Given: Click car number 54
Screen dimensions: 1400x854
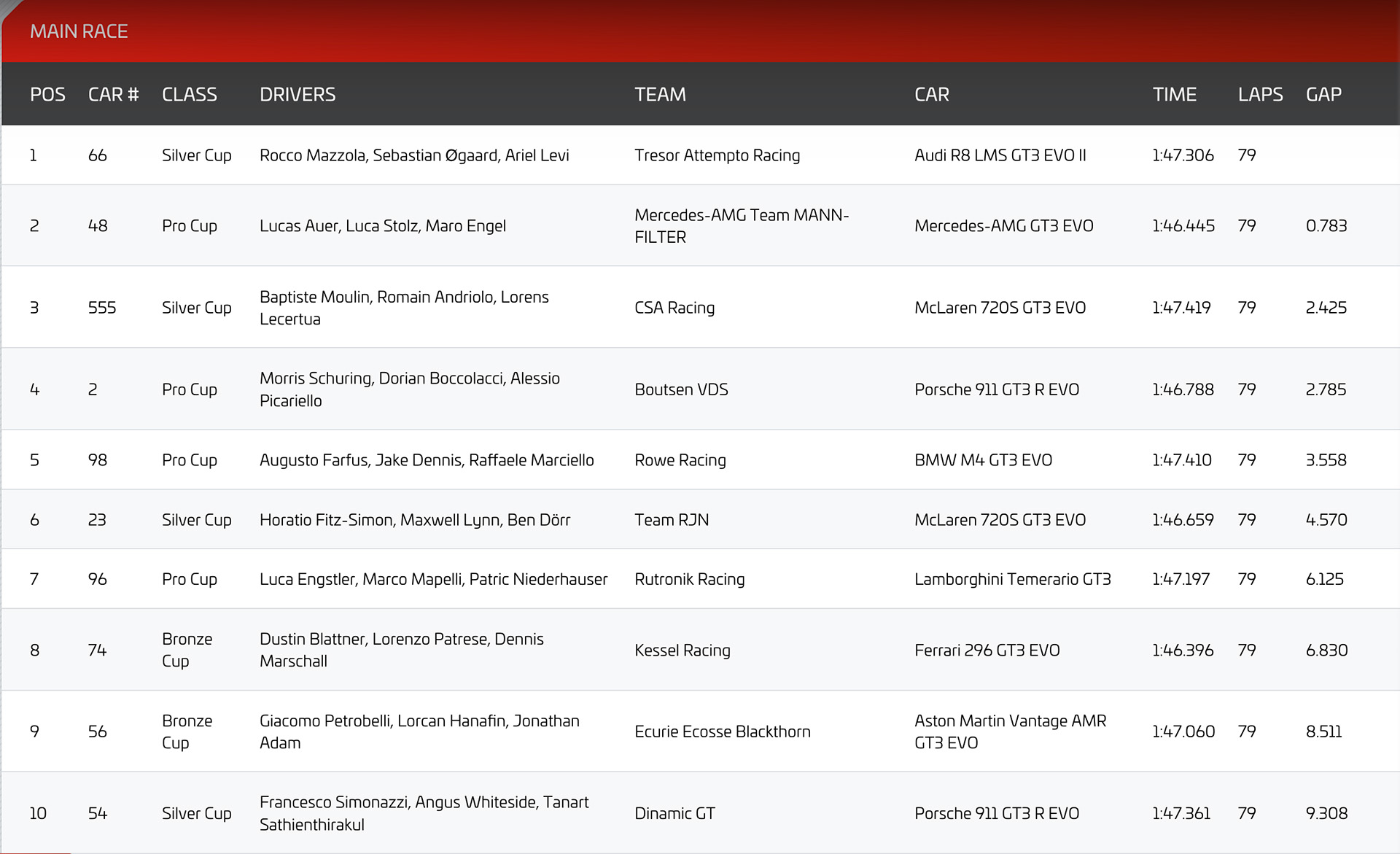Looking at the screenshot, I should click(98, 813).
